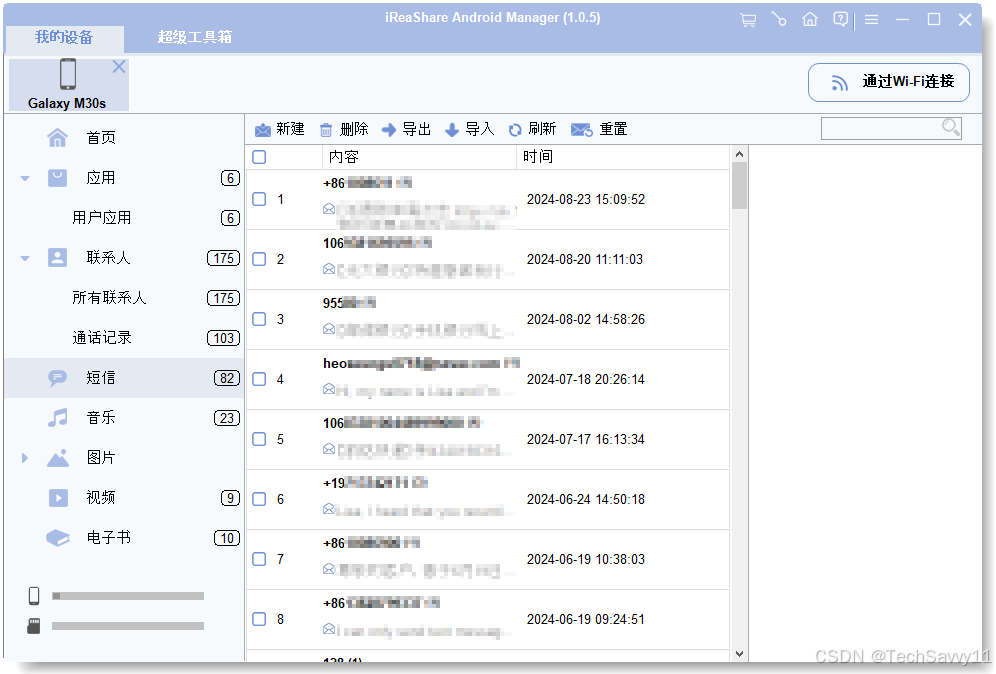996x674 pixels.
Task: Check the checkbox for message 3
Action: click(x=259, y=319)
